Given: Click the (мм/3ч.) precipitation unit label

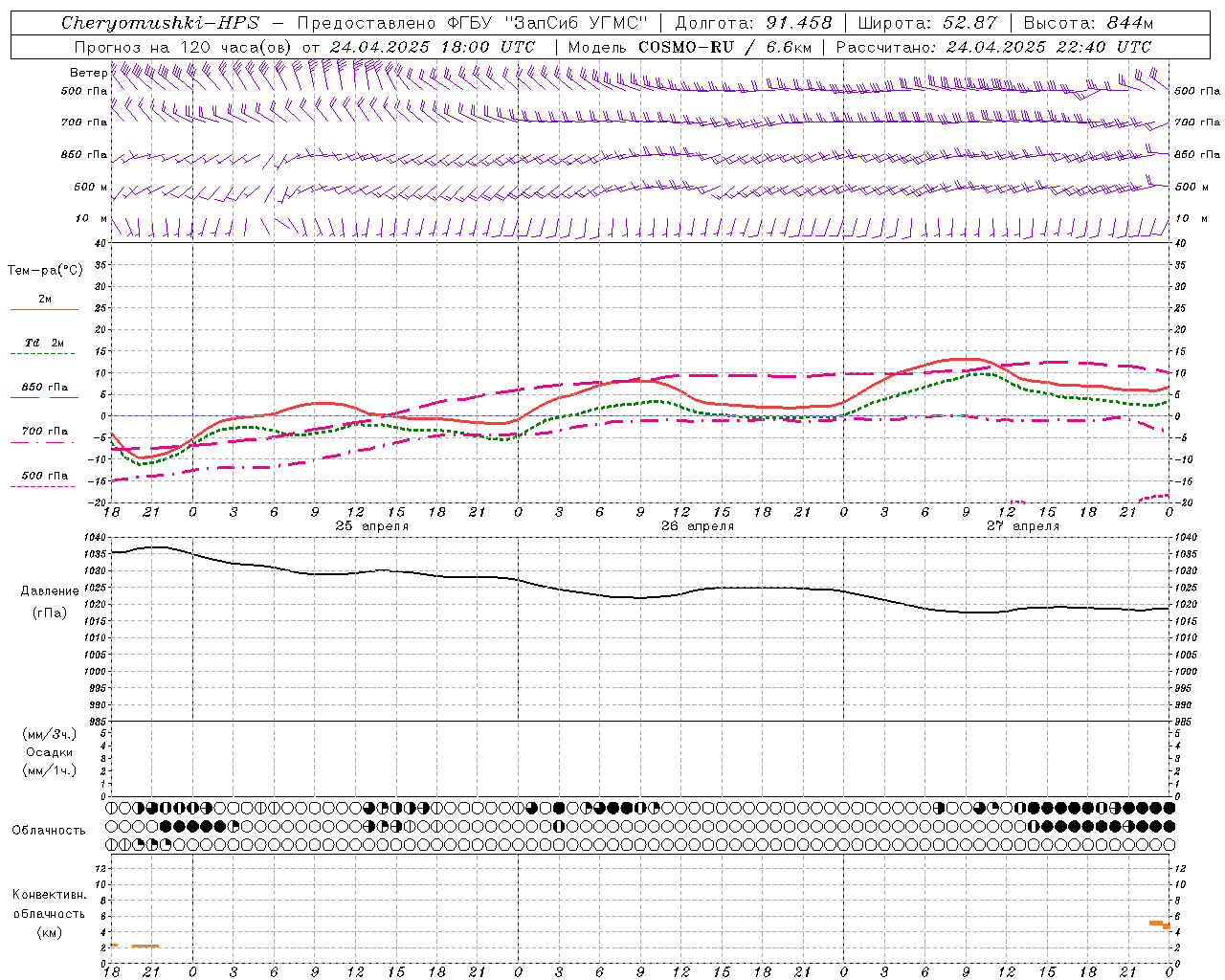Looking at the screenshot, I should tap(50, 734).
